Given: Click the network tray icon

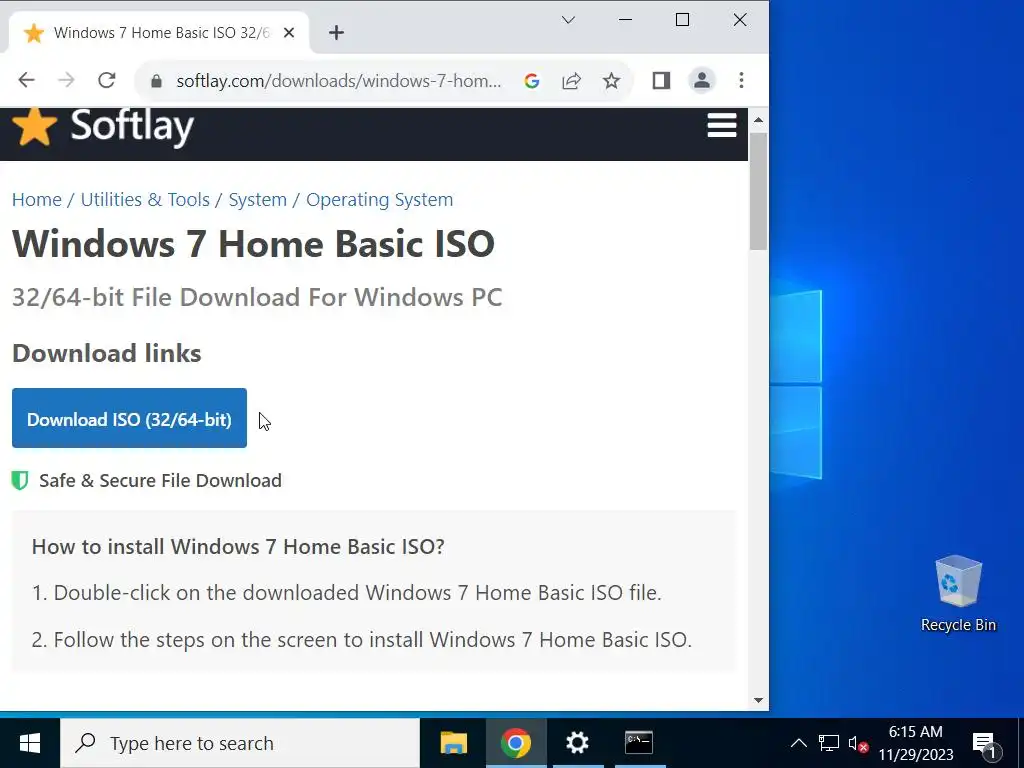Looking at the screenshot, I should pos(829,743).
